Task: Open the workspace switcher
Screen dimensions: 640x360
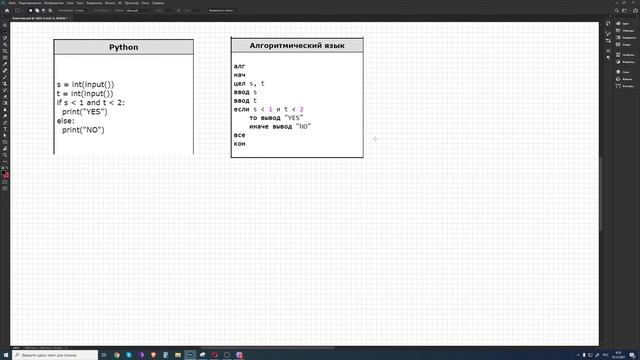Action: coord(624,11)
